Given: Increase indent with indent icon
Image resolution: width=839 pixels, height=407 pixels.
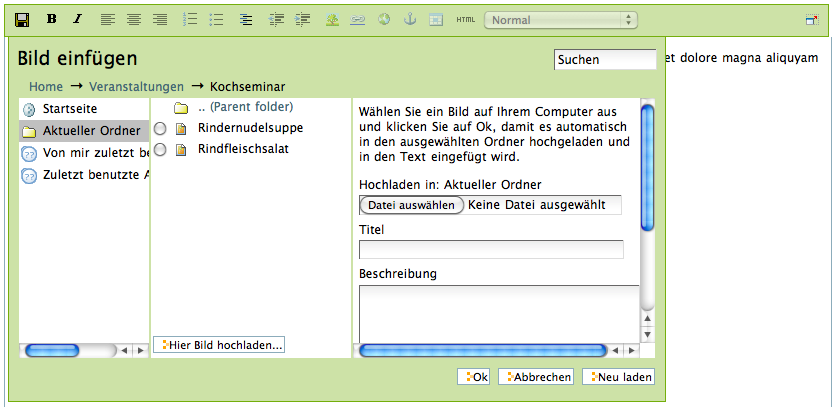Looking at the screenshot, I should 302,20.
